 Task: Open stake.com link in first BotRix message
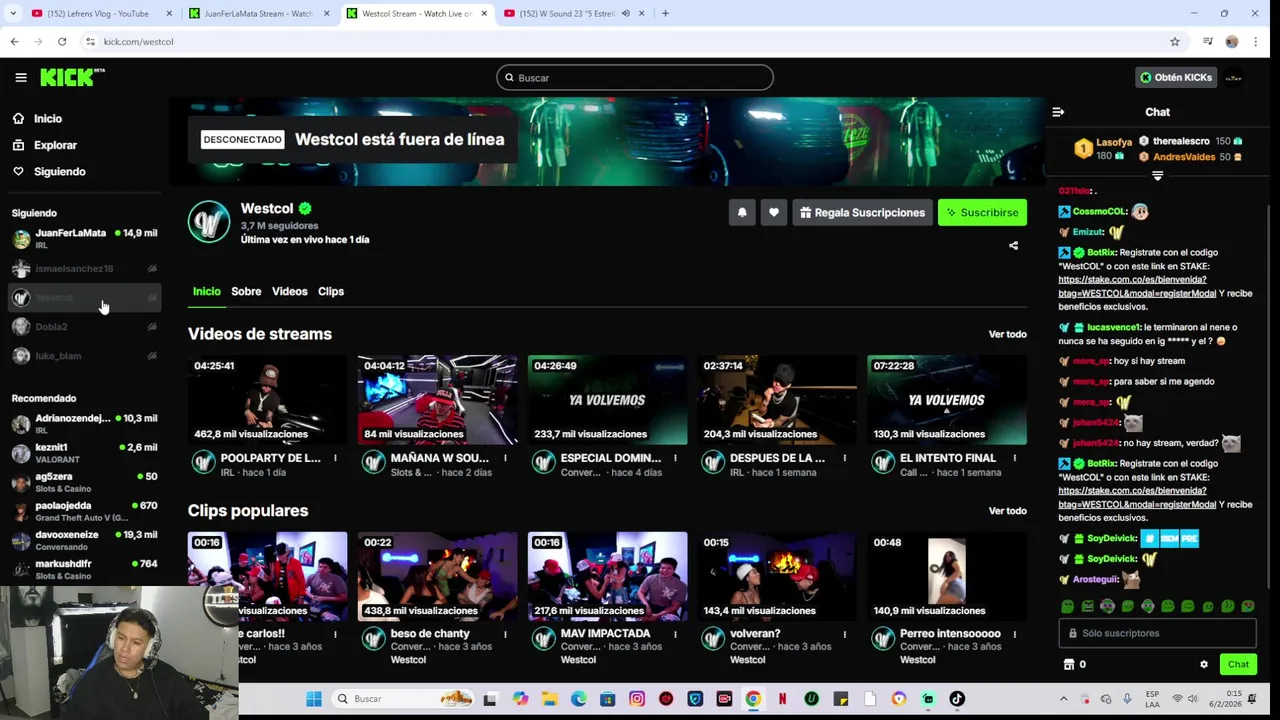click(x=1137, y=286)
